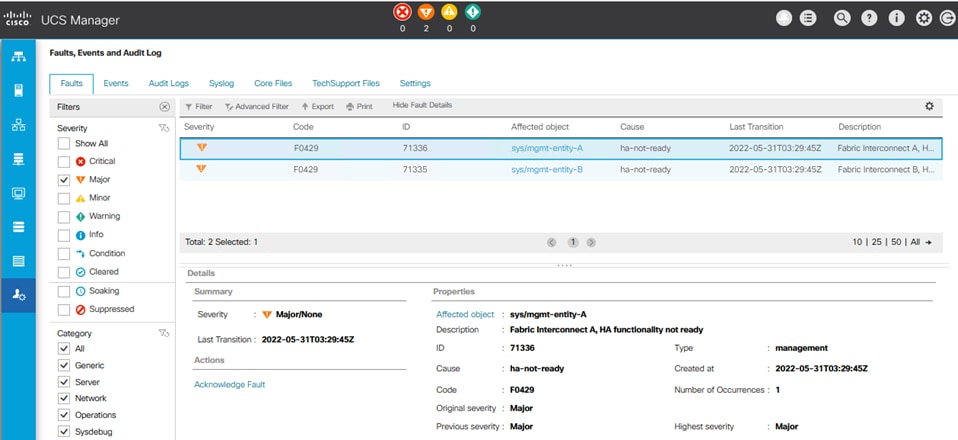The width and height of the screenshot is (958, 440).
Task: Check the Warning severity box
Action: pyautogui.click(x=64, y=217)
